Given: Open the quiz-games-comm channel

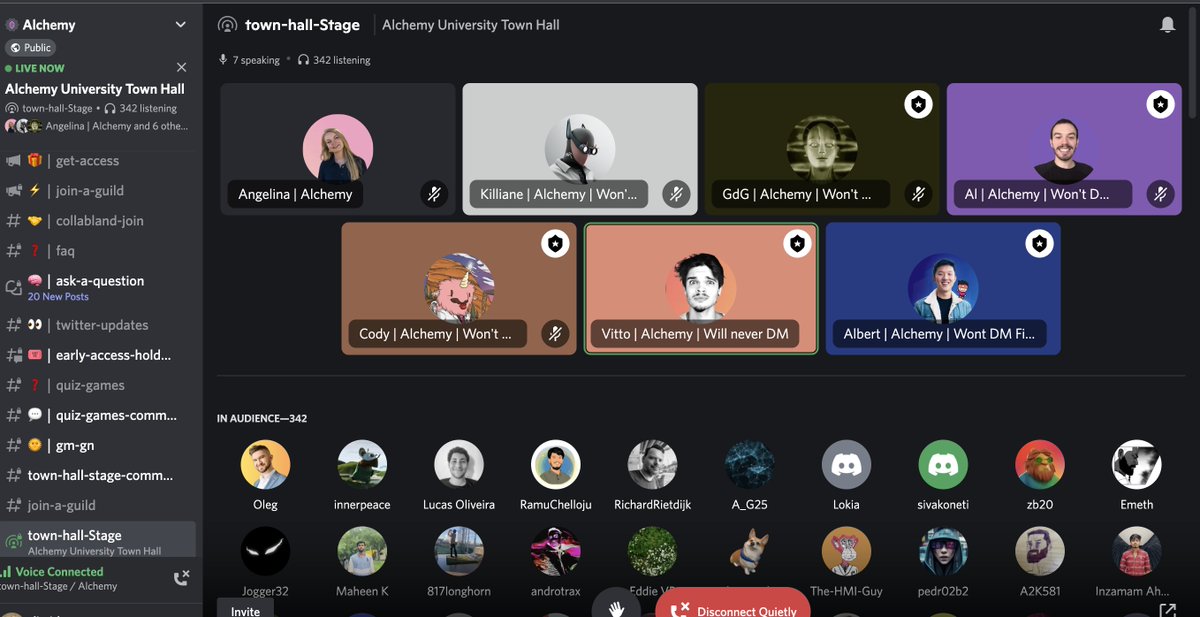Looking at the screenshot, I should point(98,415).
